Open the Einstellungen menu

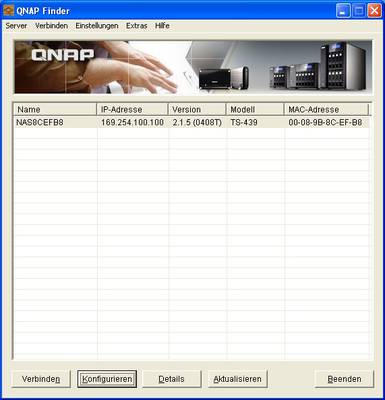pos(97,26)
